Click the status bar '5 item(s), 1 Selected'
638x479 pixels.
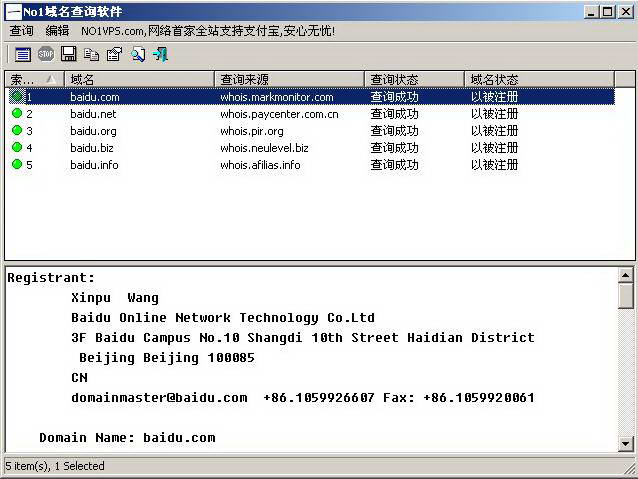click(55, 466)
